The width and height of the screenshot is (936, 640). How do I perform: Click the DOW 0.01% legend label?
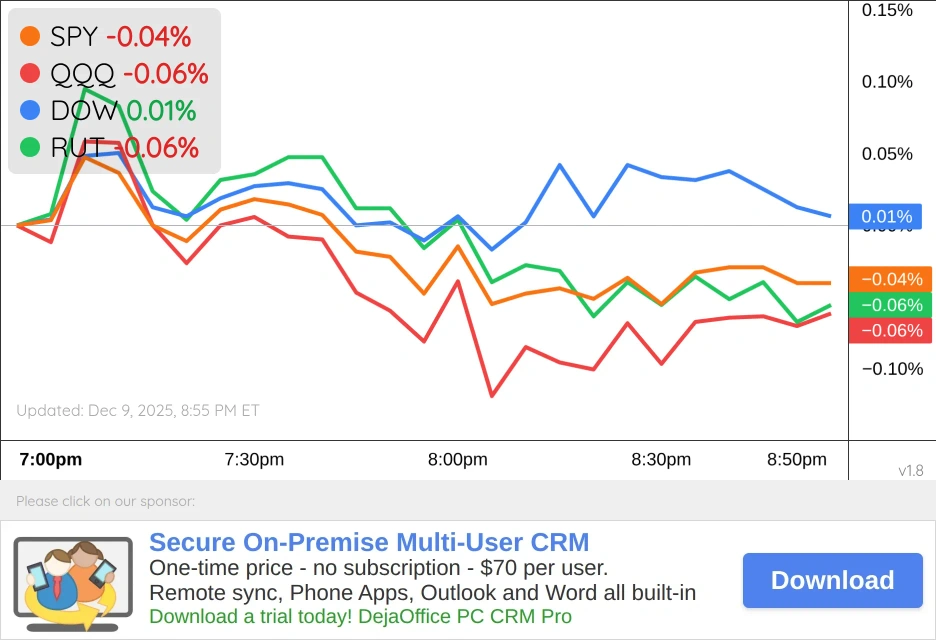point(123,110)
